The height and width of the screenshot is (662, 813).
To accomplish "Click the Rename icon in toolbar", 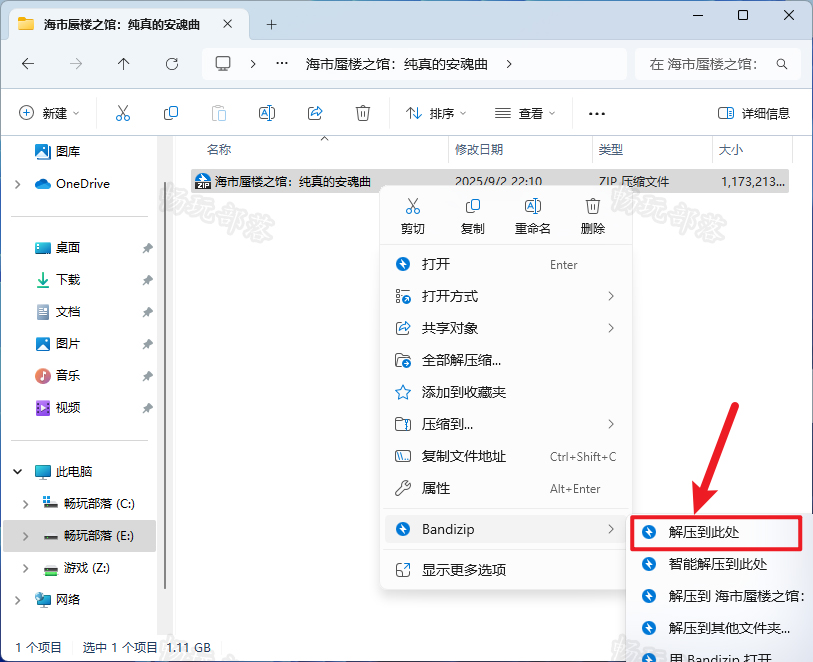I will pyautogui.click(x=267, y=113).
